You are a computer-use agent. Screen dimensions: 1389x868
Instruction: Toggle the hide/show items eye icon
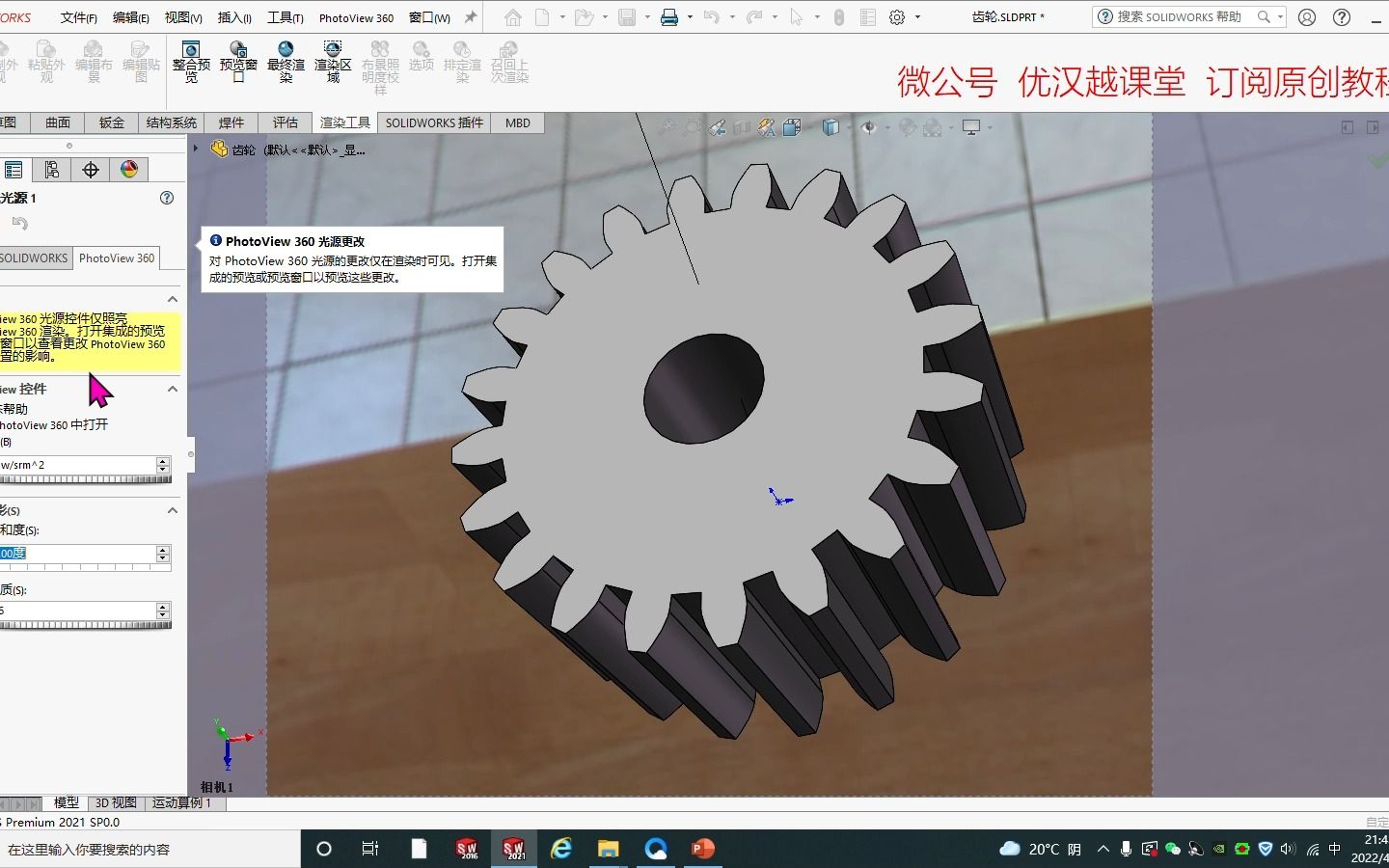coord(869,126)
